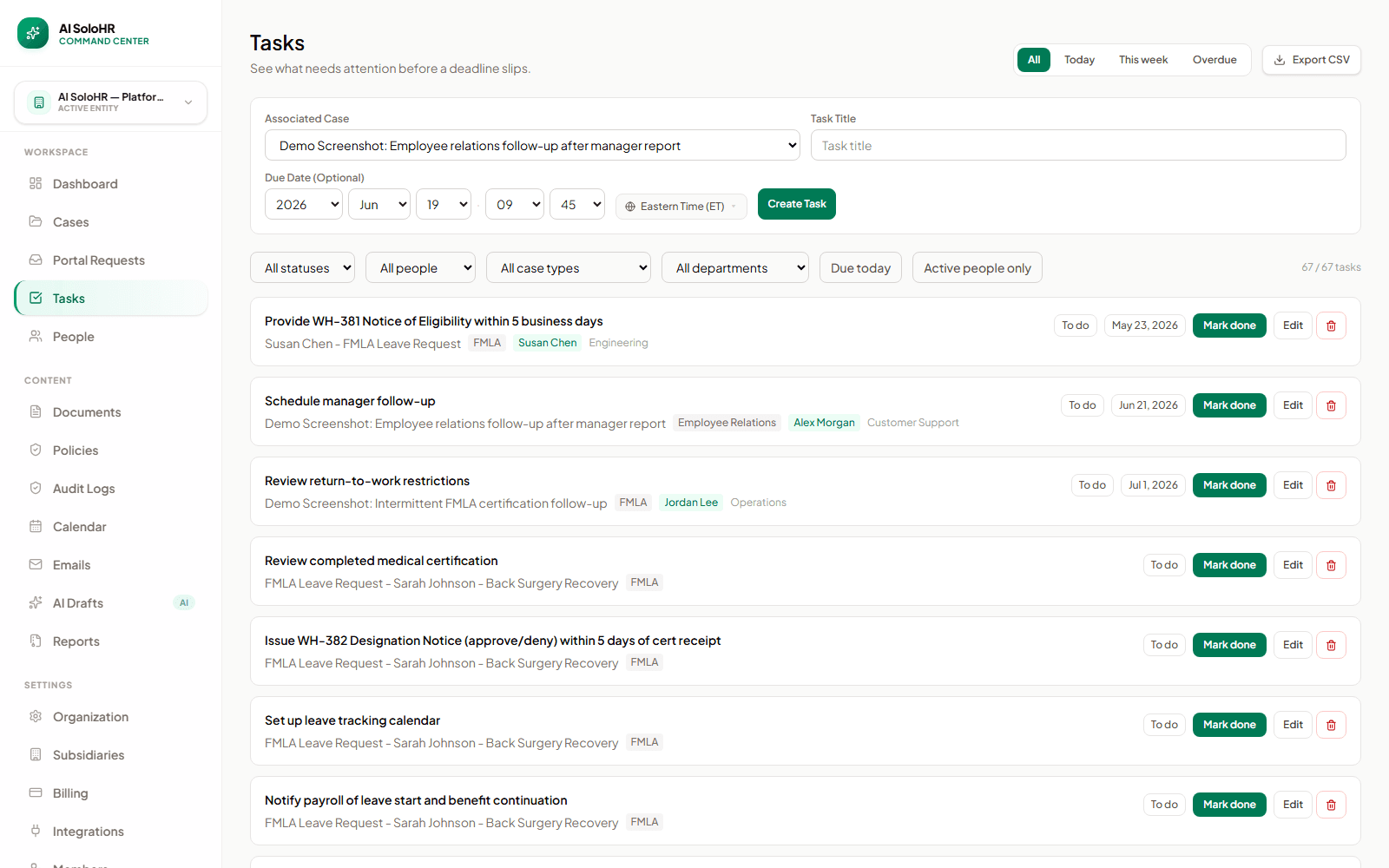Delete Set up leave tracking calendar task
Image resolution: width=1389 pixels, height=868 pixels.
(1331, 725)
